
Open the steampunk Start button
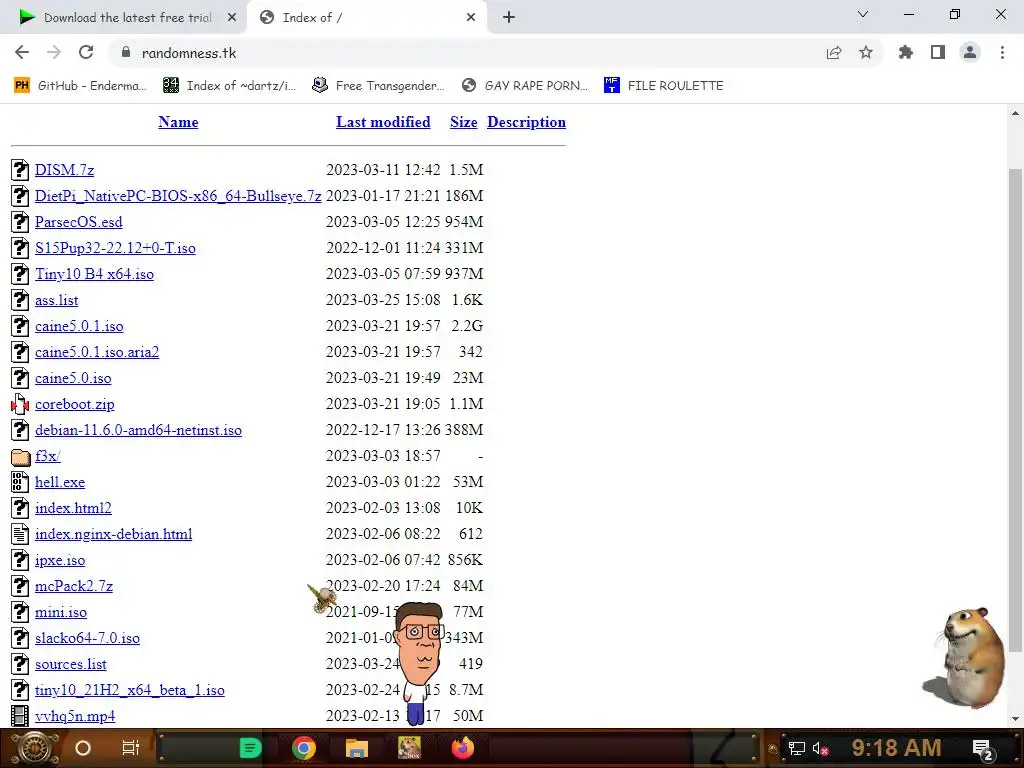(35, 748)
